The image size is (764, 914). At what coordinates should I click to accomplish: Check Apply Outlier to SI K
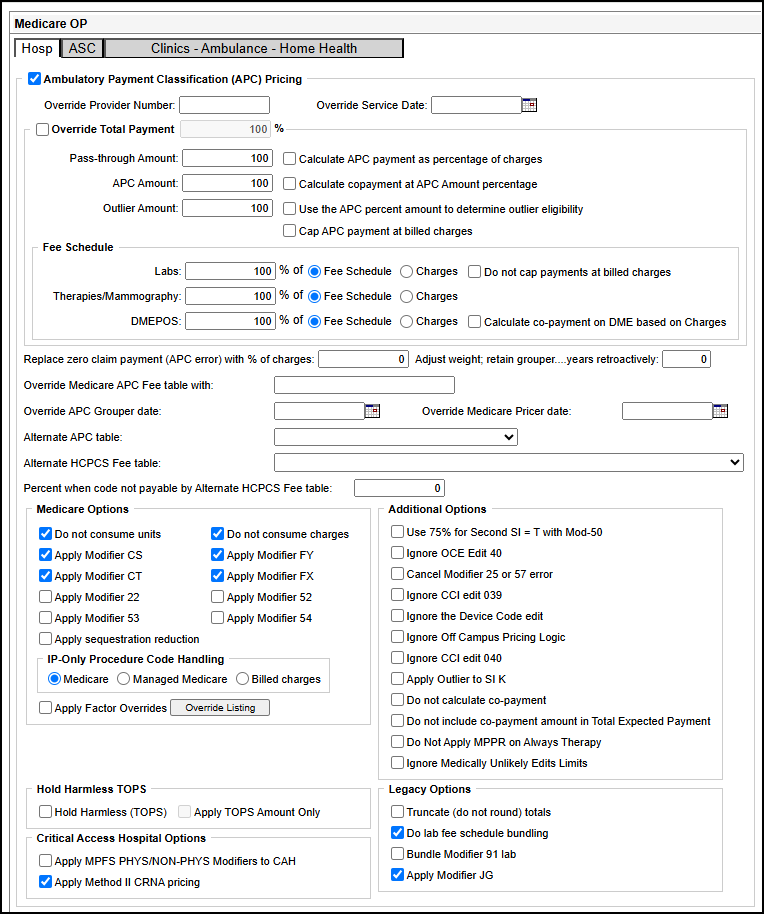coord(397,679)
